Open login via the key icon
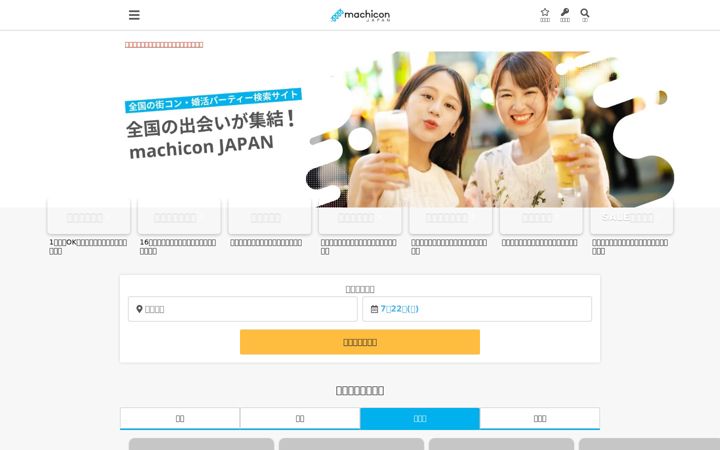The image size is (720, 450). (565, 15)
